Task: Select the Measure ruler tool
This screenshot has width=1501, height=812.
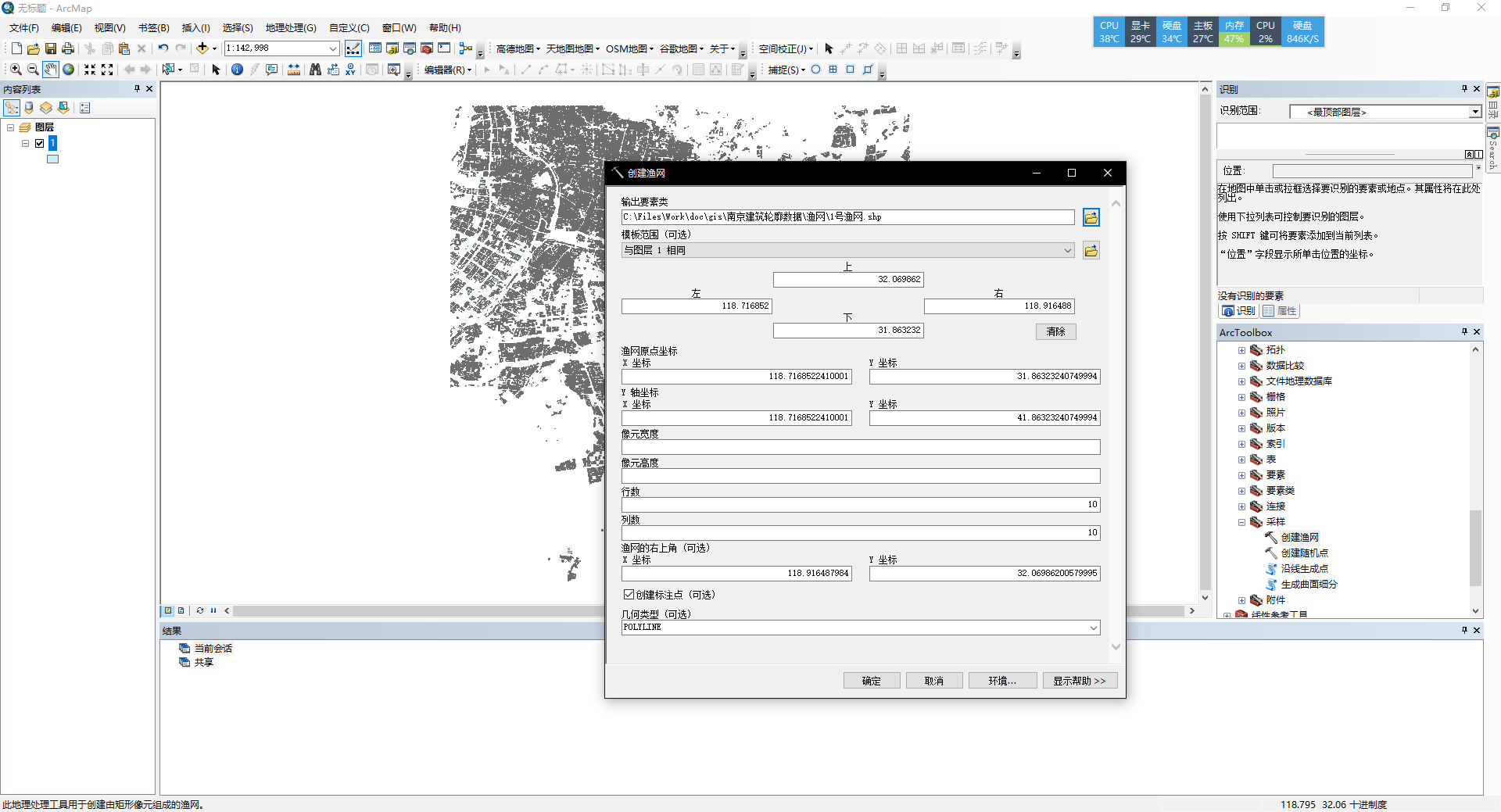Action: point(294,70)
